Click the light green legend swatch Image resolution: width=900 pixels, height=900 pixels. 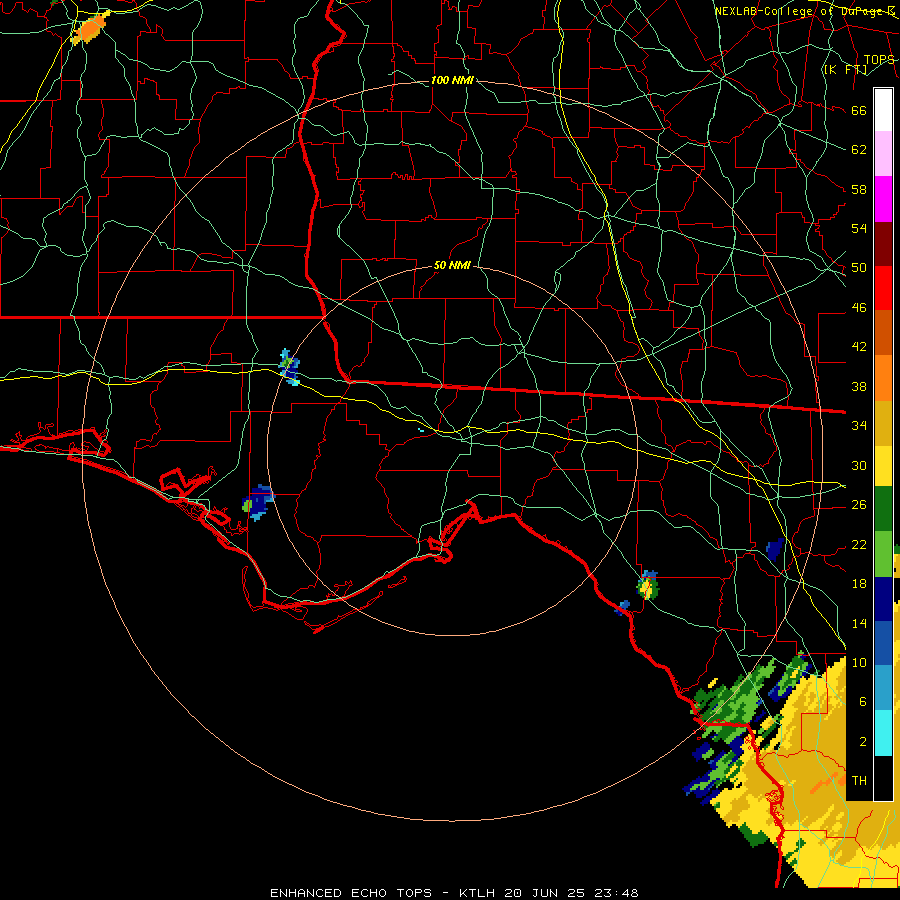(883, 554)
